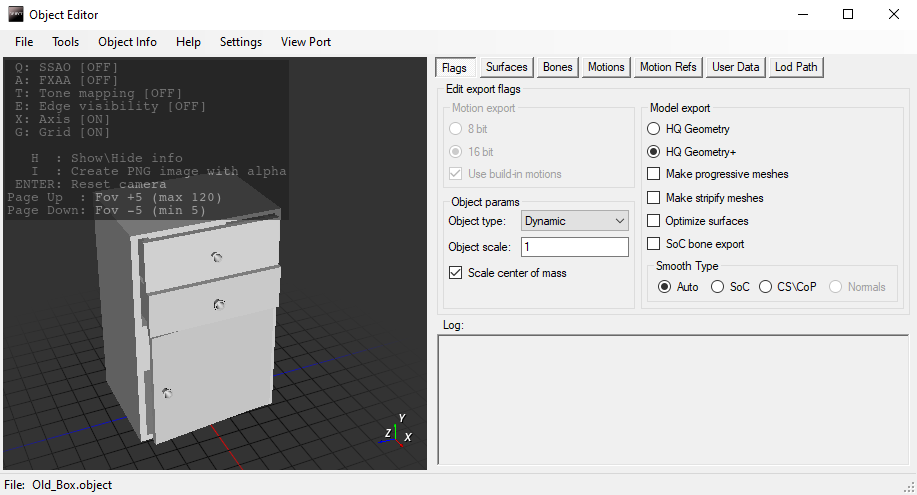This screenshot has height=495, width=917.
Task: Minimize the Object Editor window
Action: (803, 15)
